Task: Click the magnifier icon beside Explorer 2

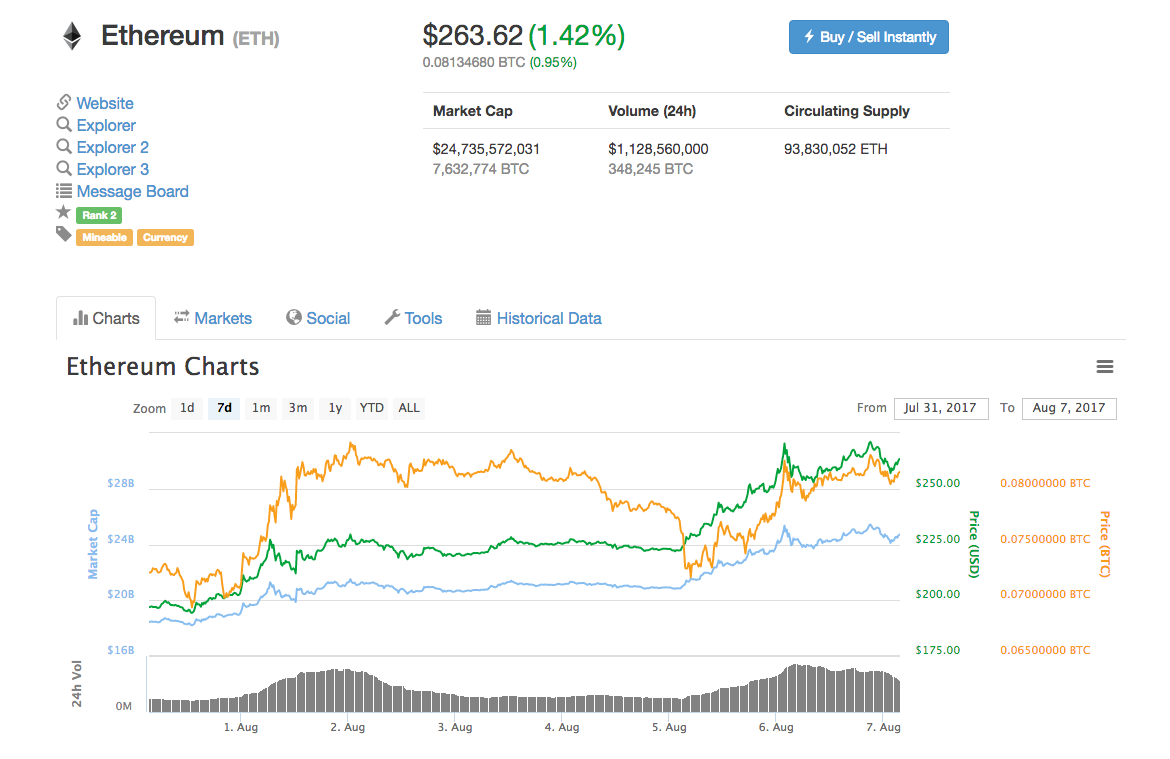Action: [64, 146]
